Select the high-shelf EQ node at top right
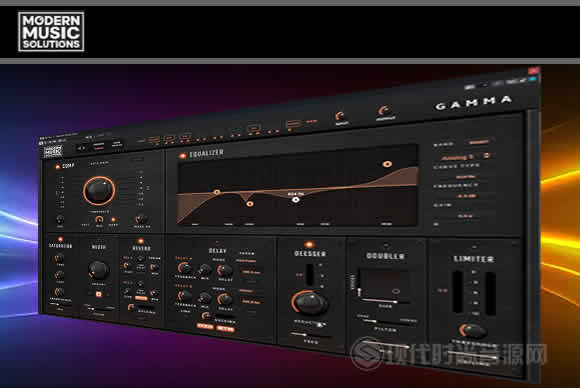The height and width of the screenshot is (388, 580). pyautogui.click(x=387, y=164)
